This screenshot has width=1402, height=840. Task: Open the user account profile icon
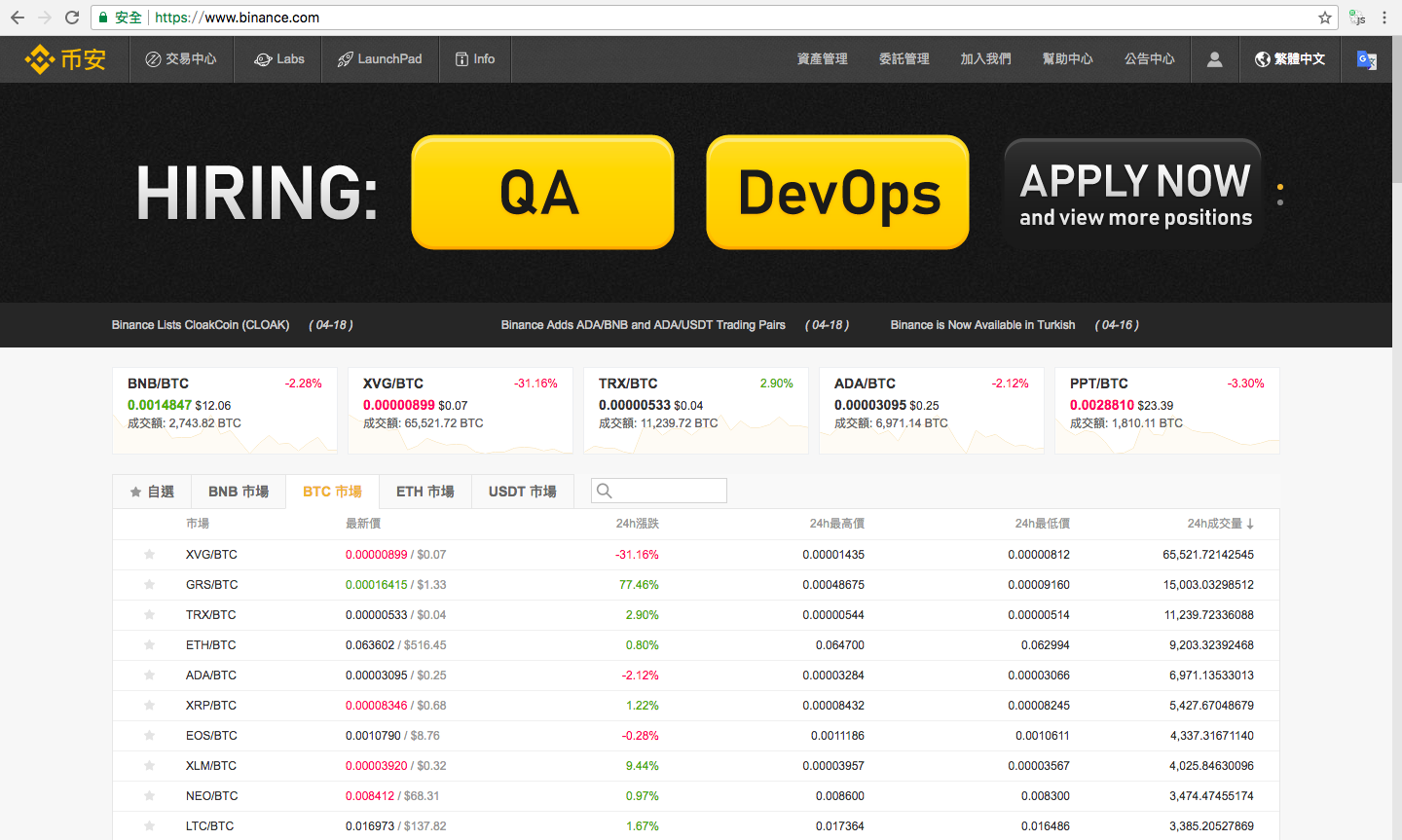tap(1214, 59)
